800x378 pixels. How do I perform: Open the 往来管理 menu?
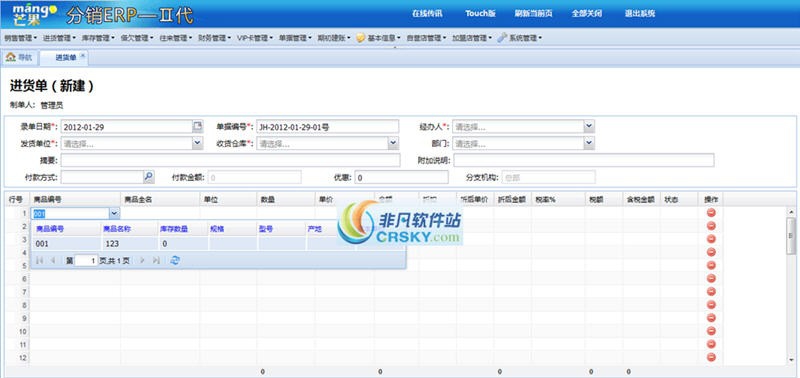click(x=176, y=38)
